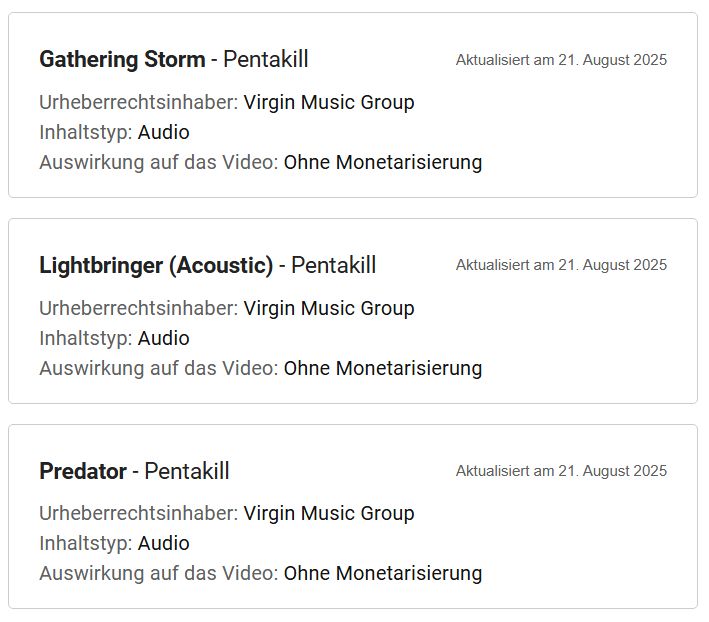Click Virgin Music Group in Lightbringer card
The height and width of the screenshot is (622, 709).
tap(329, 309)
